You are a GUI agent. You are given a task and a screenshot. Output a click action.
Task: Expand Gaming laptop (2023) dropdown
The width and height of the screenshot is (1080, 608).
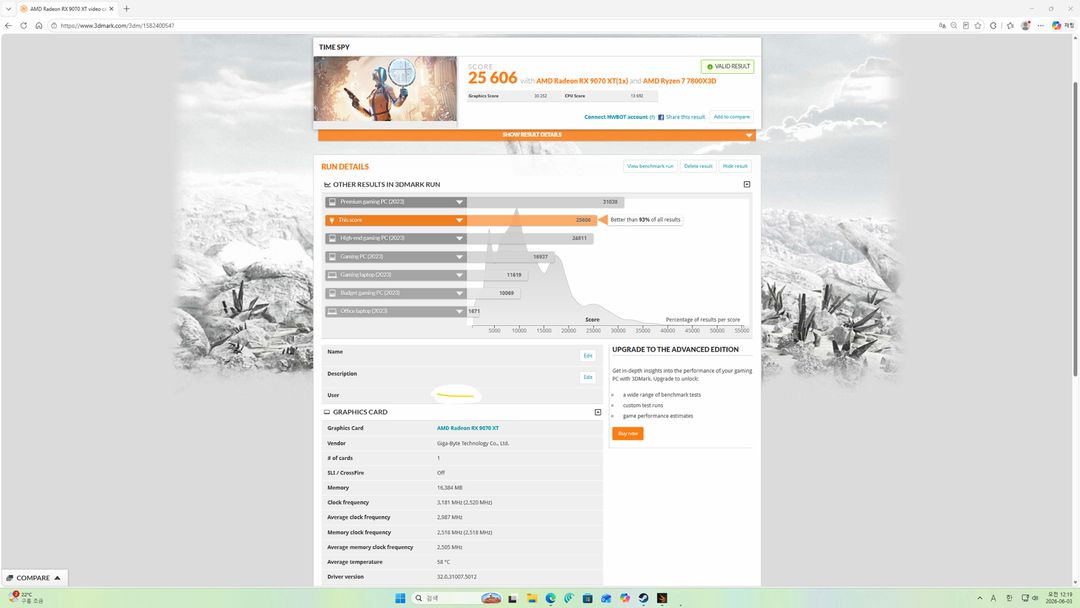click(x=459, y=275)
